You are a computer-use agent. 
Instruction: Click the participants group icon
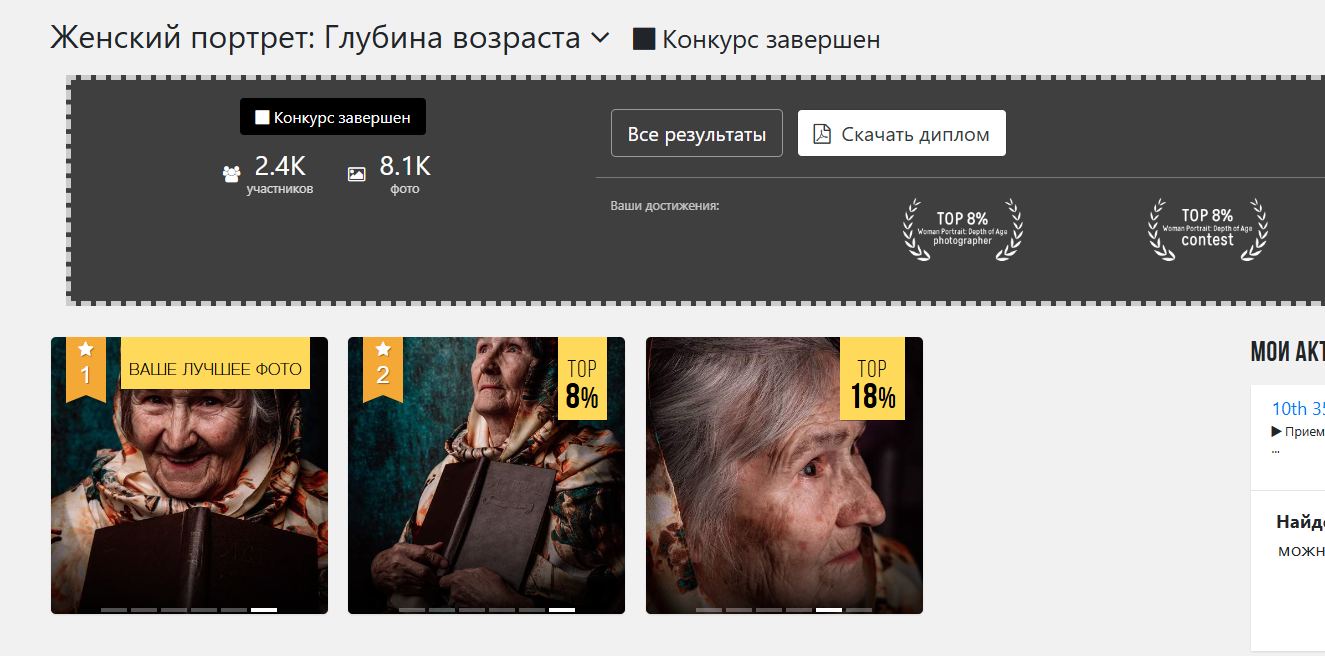pos(231,174)
